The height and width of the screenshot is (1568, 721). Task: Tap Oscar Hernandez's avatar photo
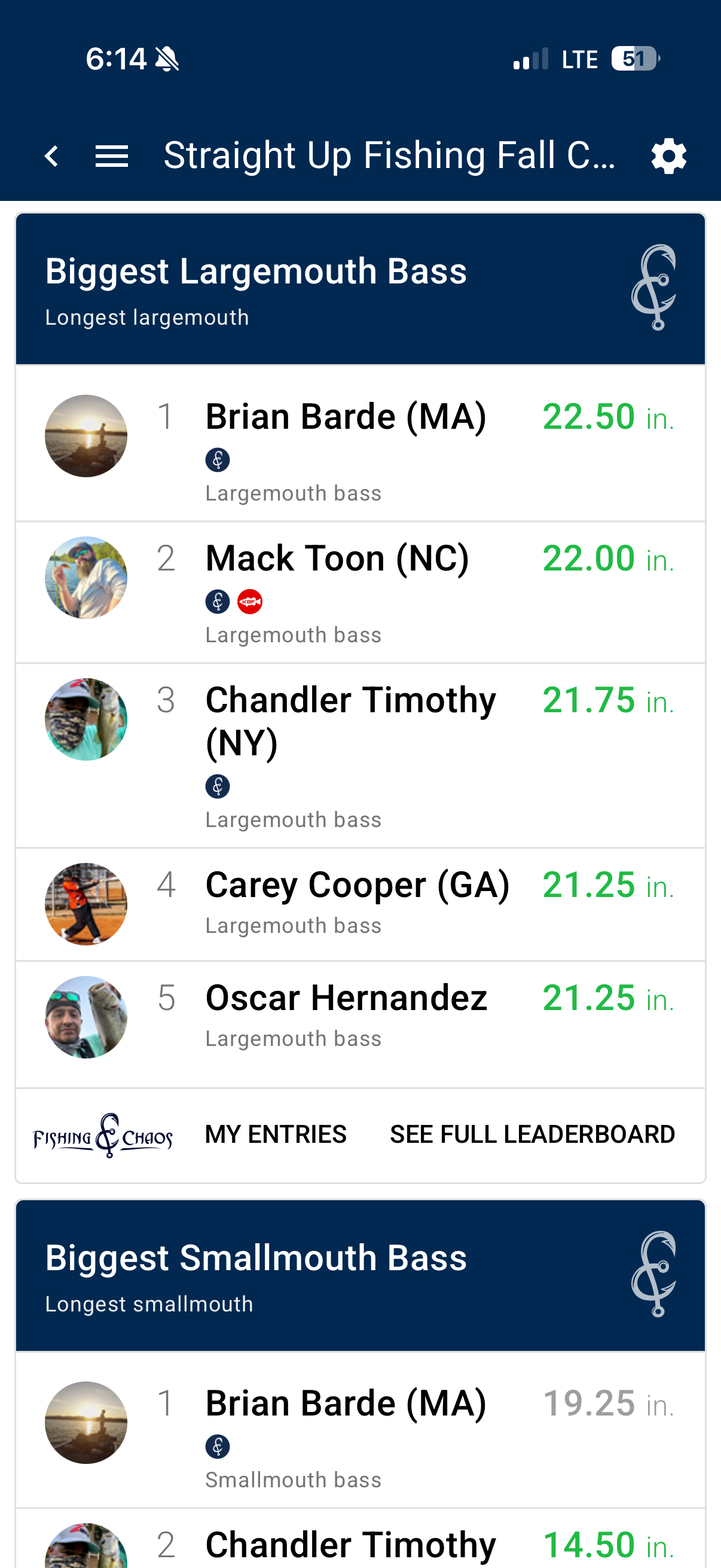[x=85, y=1017]
